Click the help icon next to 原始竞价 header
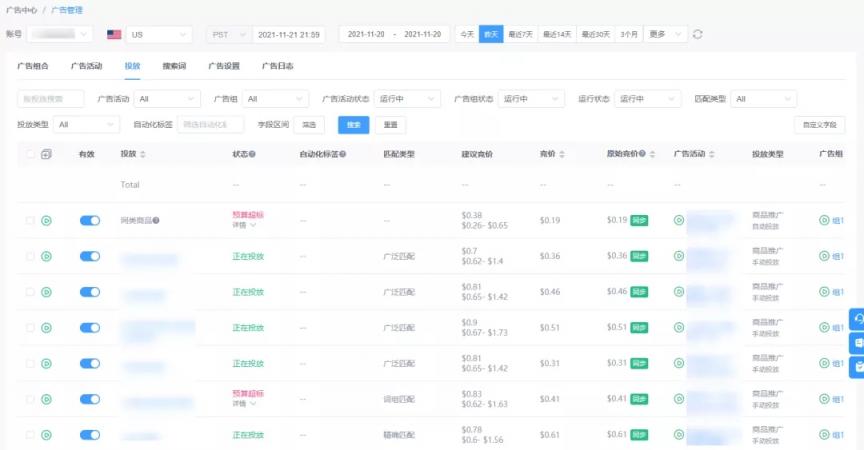The image size is (864, 450). point(642,154)
